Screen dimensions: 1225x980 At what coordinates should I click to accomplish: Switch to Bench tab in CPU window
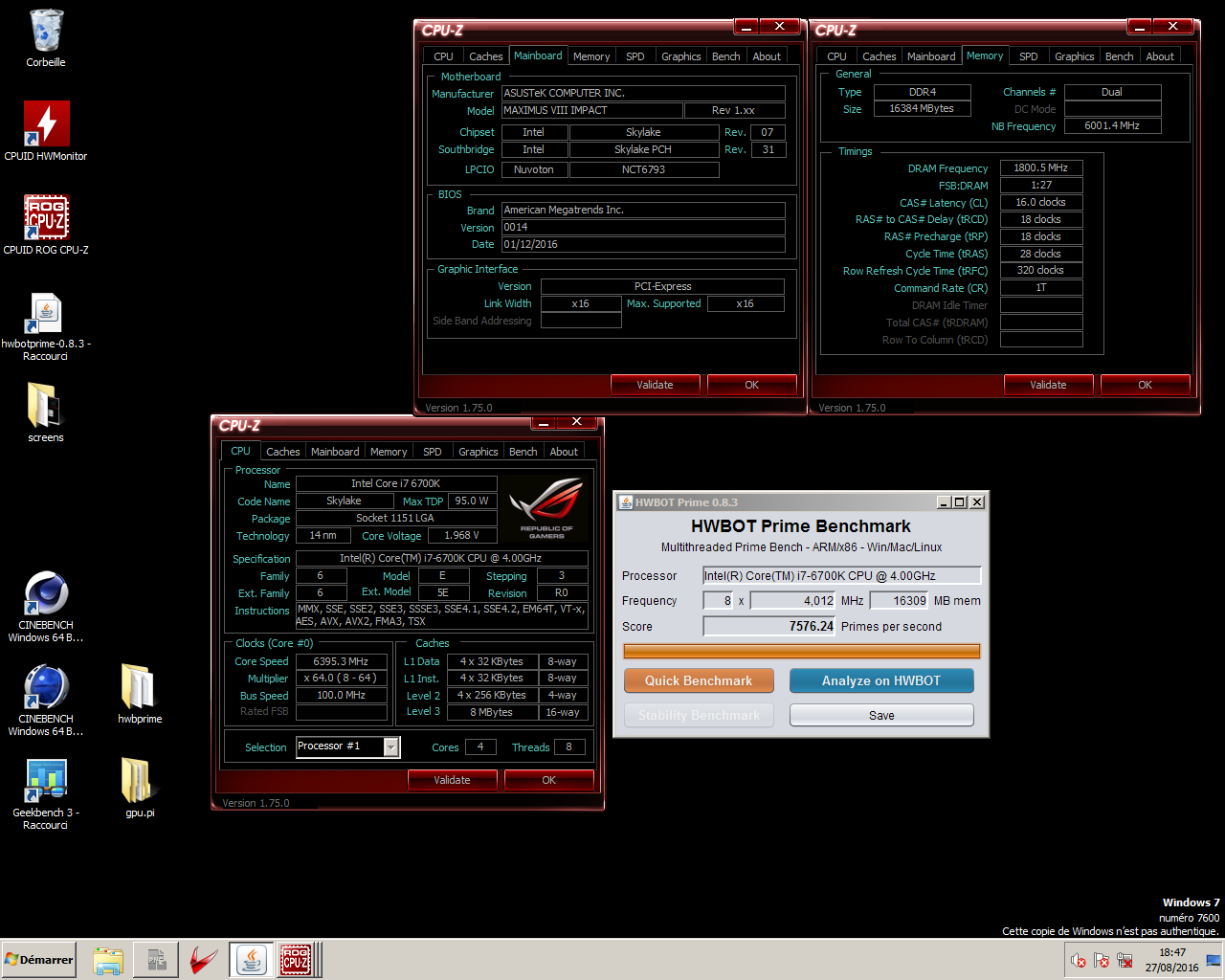point(523,452)
